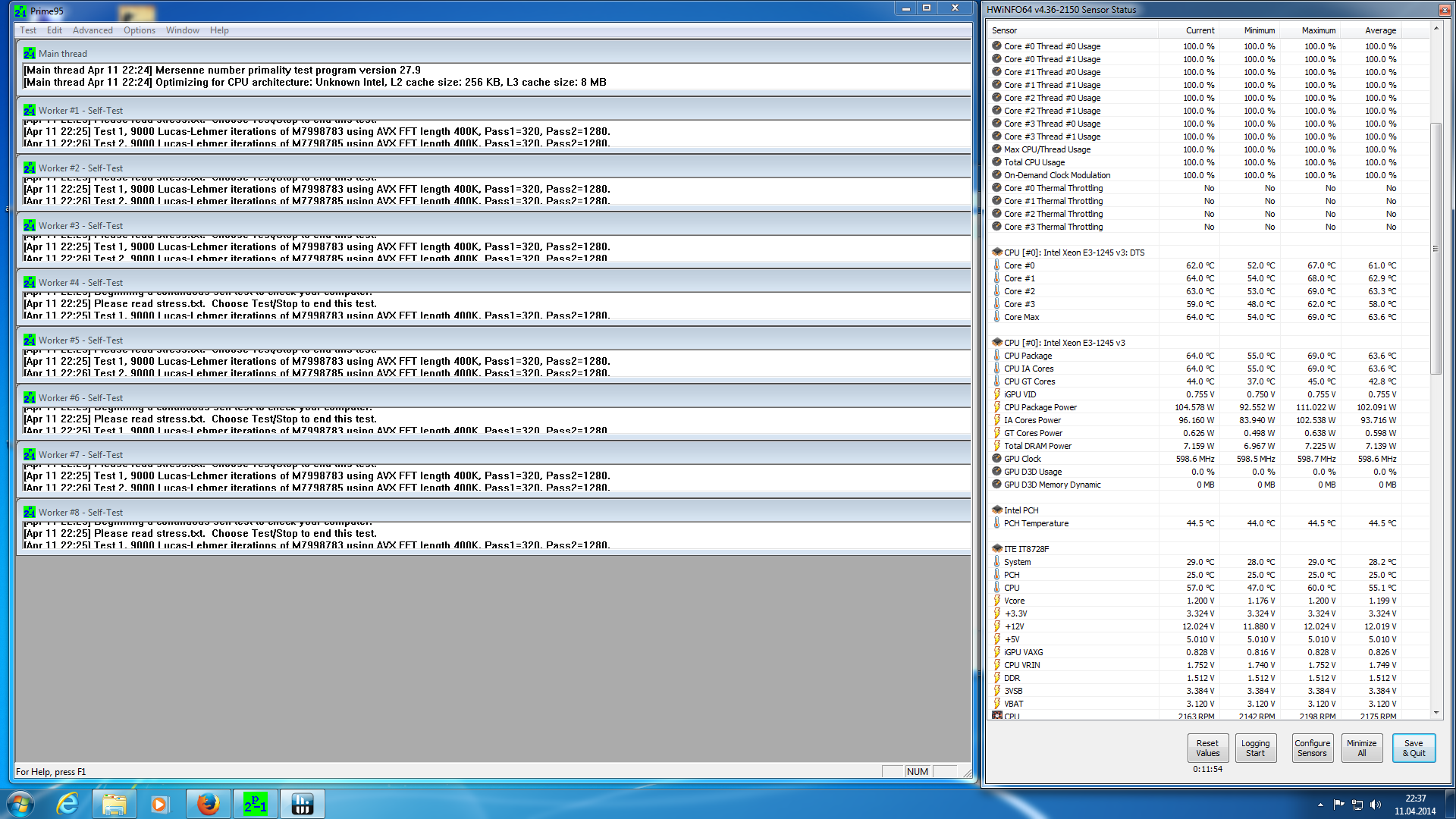The height and width of the screenshot is (819, 1456).
Task: Open Internet Explorer from taskbar
Action: pos(68,804)
